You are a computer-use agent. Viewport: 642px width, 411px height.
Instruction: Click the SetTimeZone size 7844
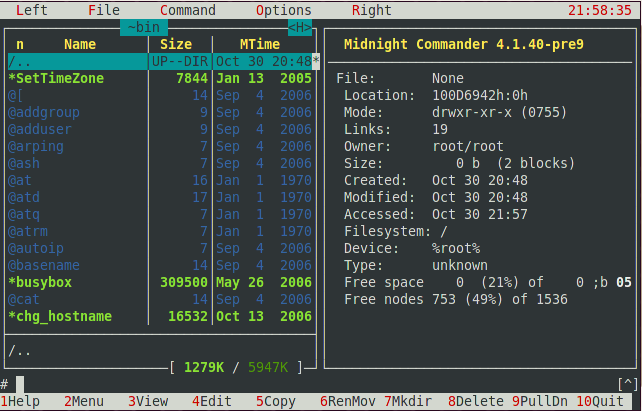(192, 78)
